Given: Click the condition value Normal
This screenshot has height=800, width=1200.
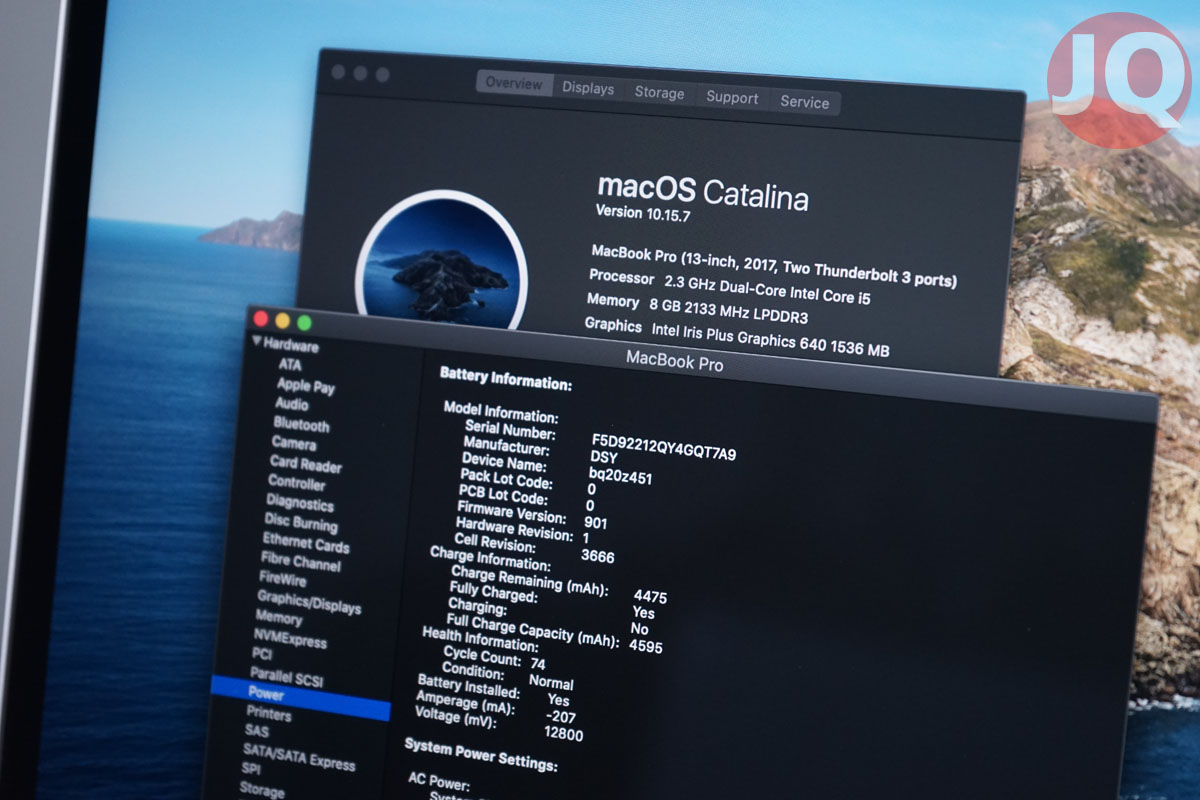Looking at the screenshot, I should (550, 683).
